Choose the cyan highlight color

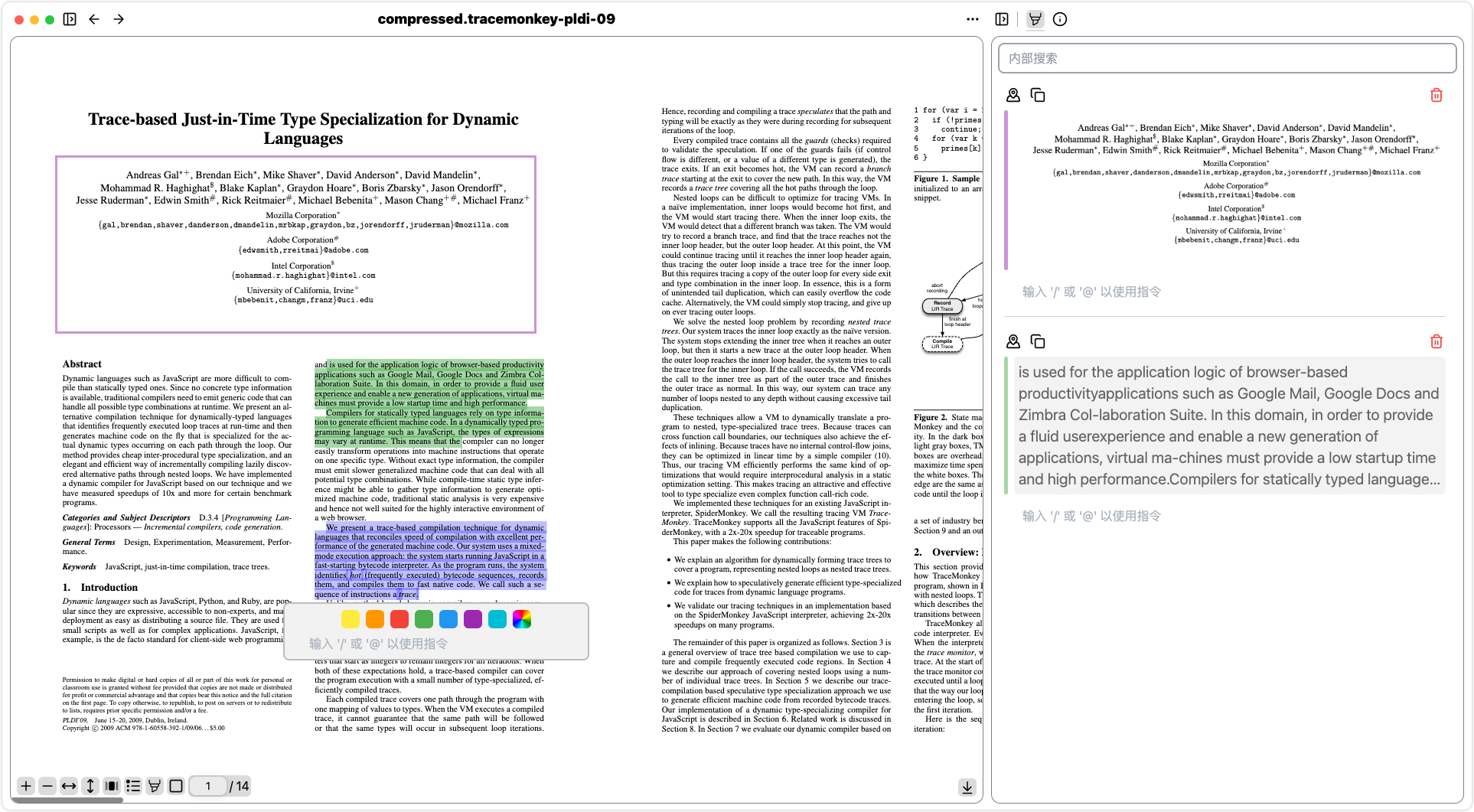click(x=497, y=619)
